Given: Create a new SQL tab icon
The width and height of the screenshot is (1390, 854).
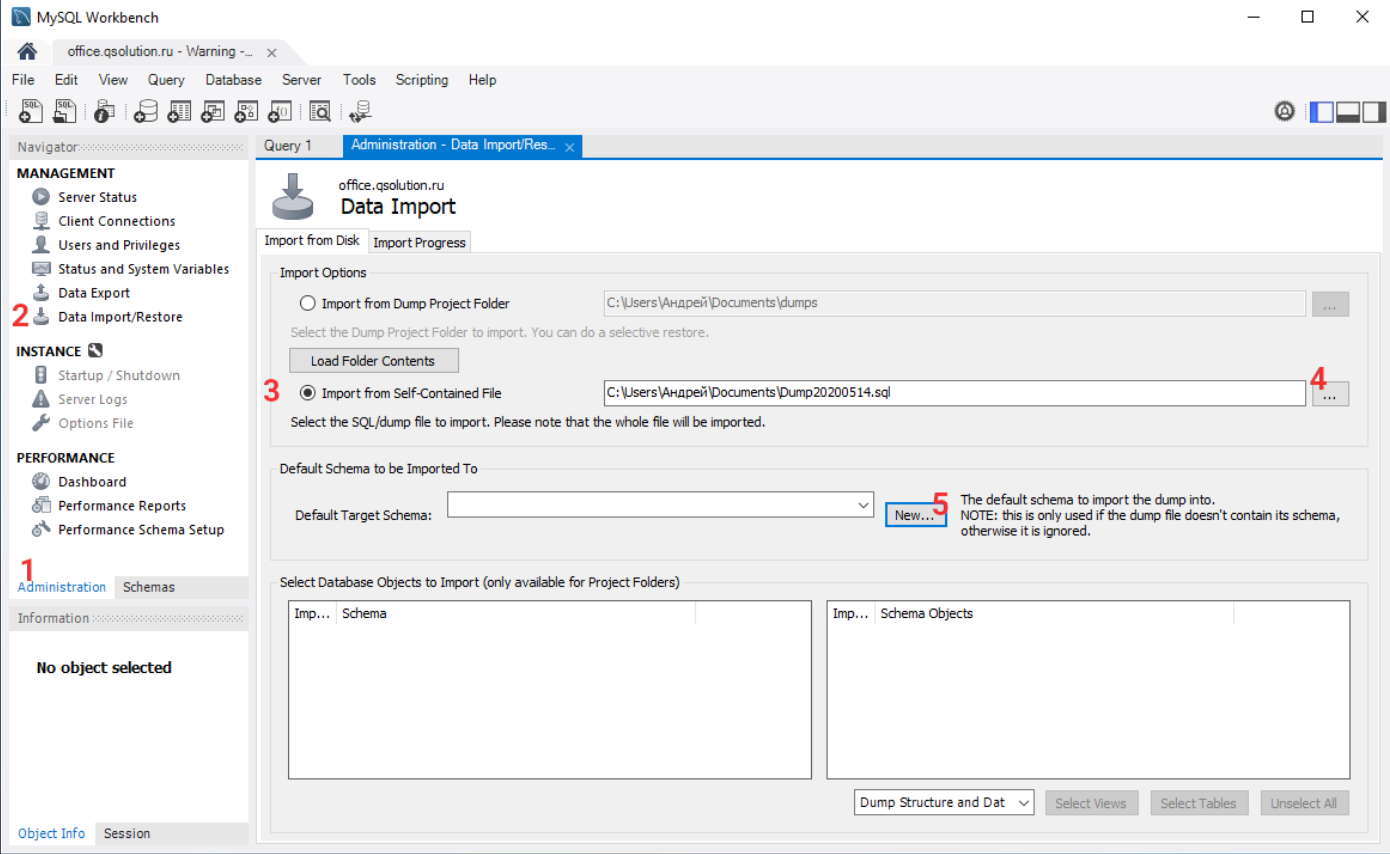Looking at the screenshot, I should point(30,111).
